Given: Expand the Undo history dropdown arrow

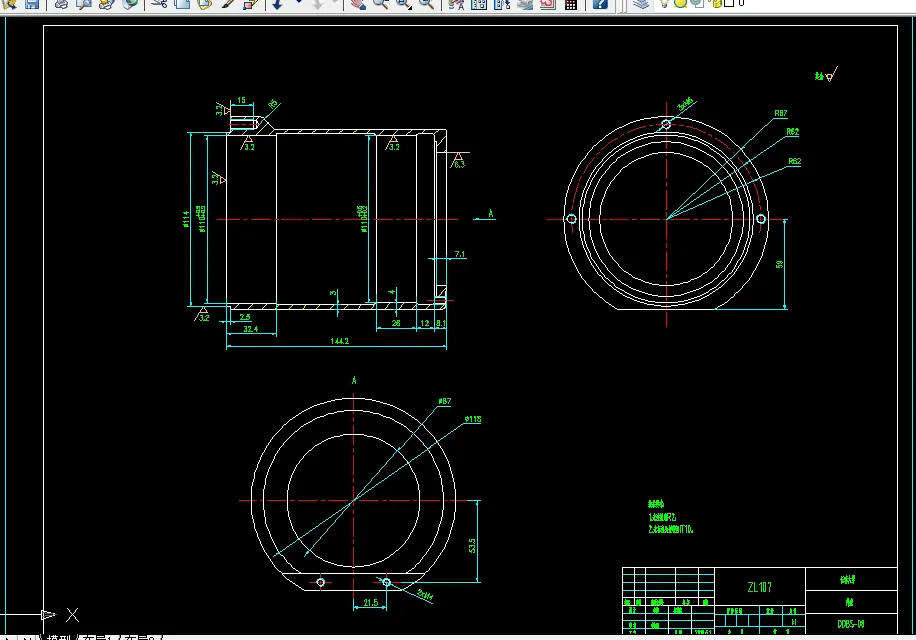Looking at the screenshot, I should (299, 2).
